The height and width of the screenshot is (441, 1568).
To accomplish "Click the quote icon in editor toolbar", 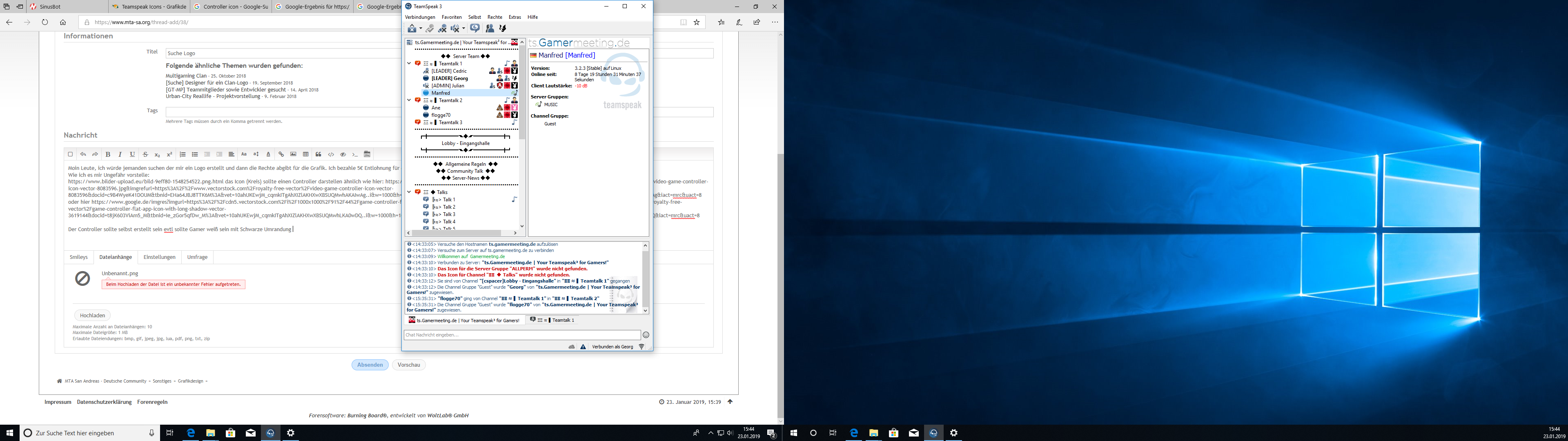I will coord(318,155).
